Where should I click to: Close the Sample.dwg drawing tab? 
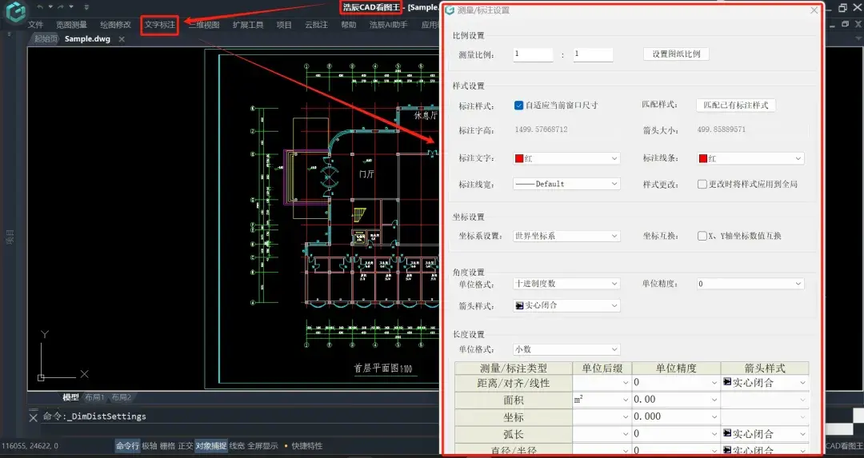click(x=122, y=39)
